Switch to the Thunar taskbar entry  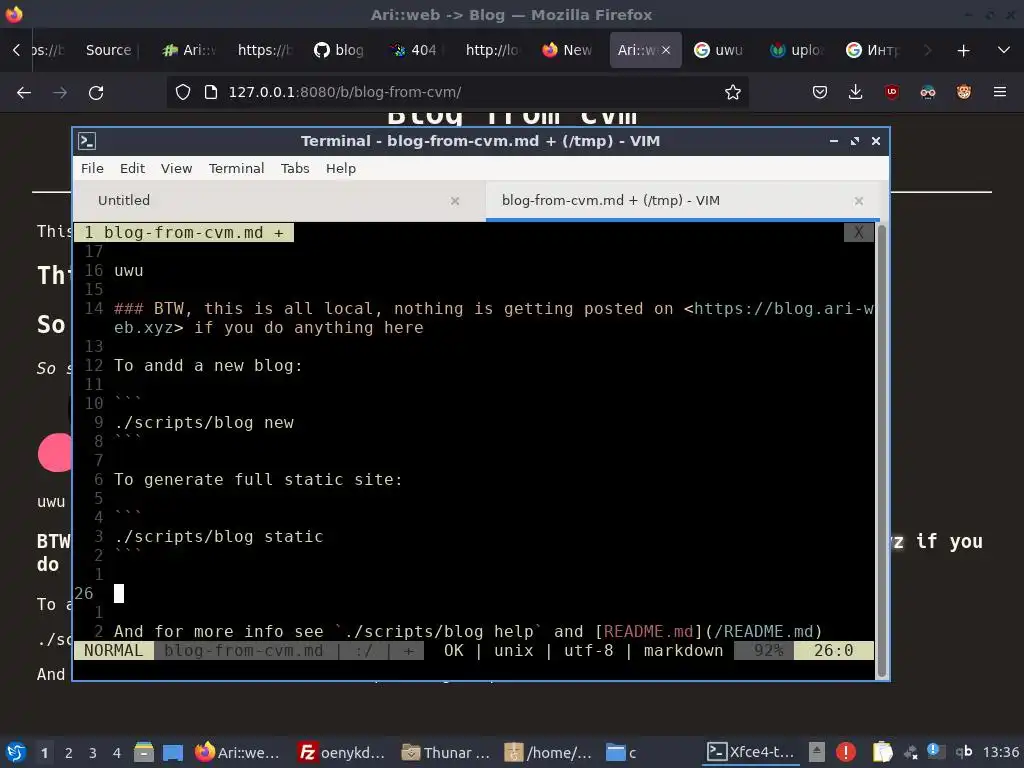(446, 752)
